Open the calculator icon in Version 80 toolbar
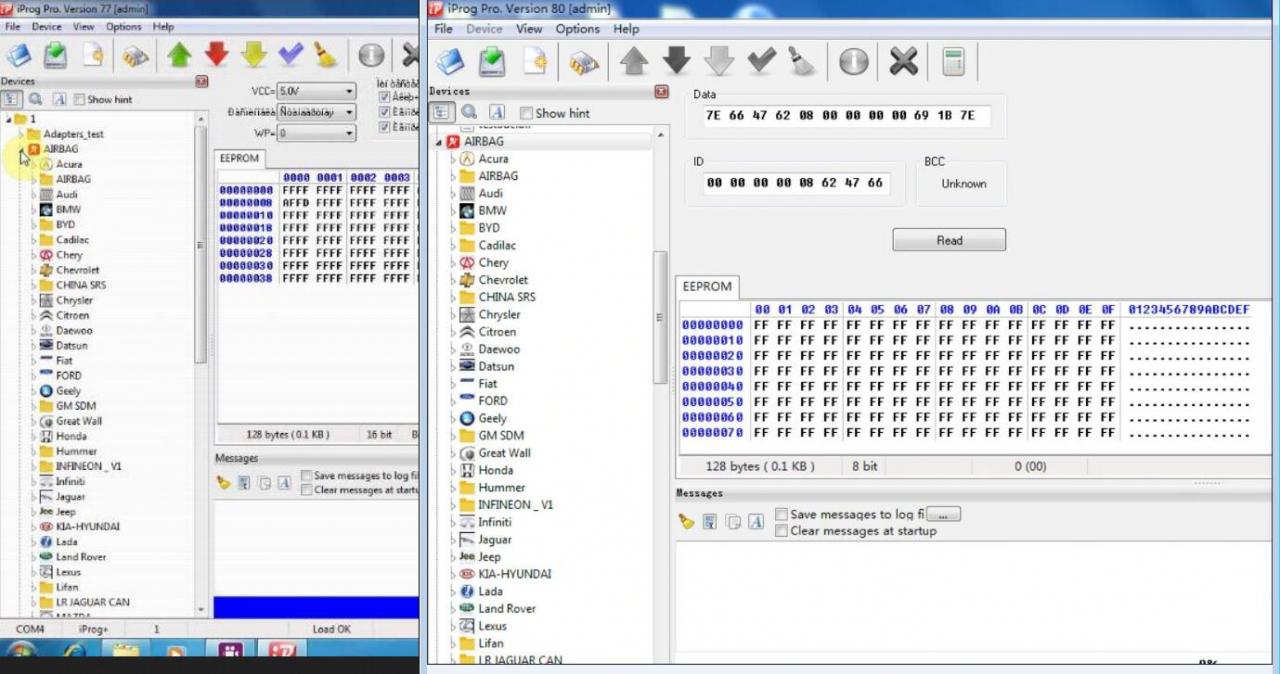 coord(953,62)
